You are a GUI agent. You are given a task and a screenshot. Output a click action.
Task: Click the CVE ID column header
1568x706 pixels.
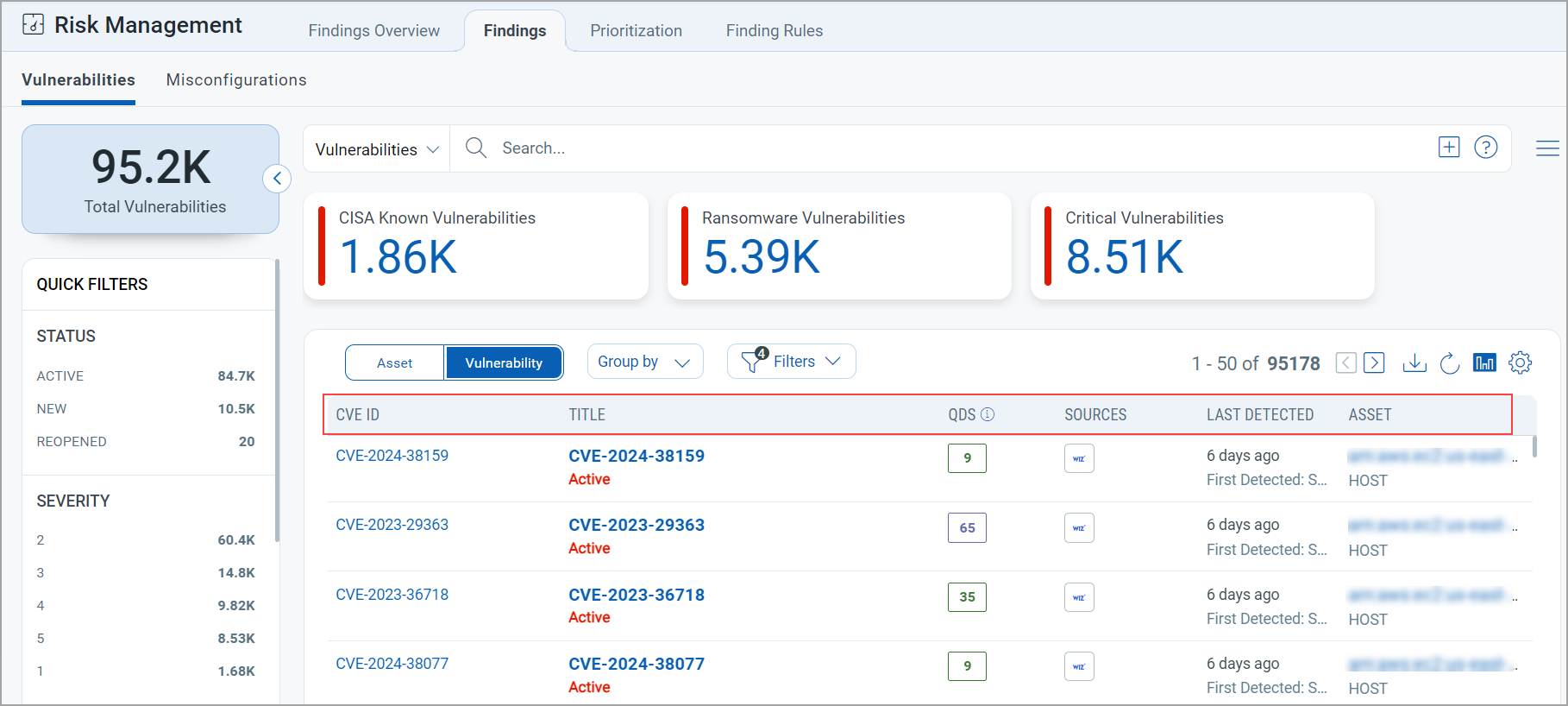click(358, 414)
